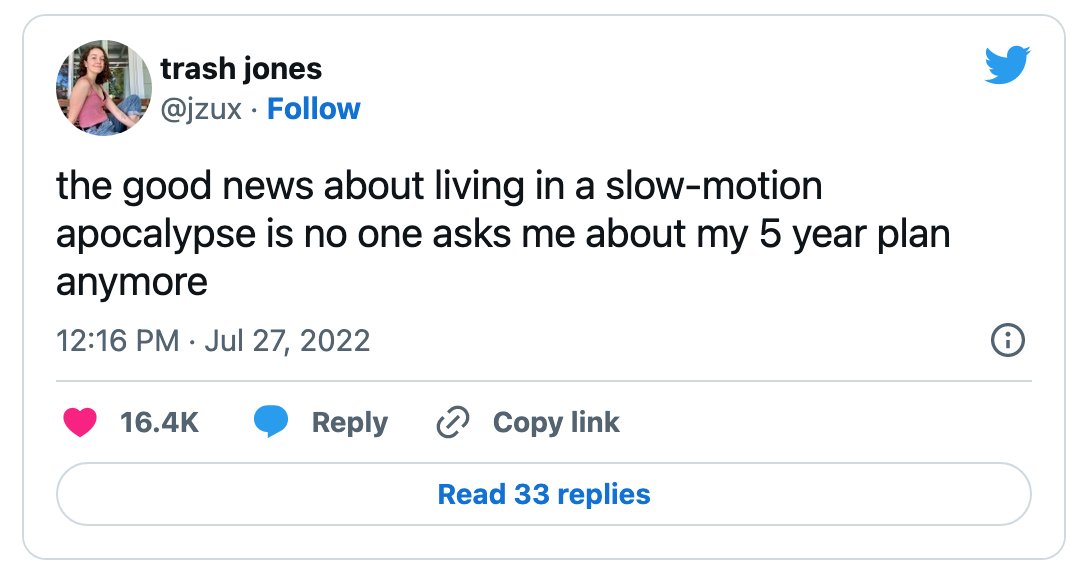Visit the @jzux handle link

click(x=201, y=110)
